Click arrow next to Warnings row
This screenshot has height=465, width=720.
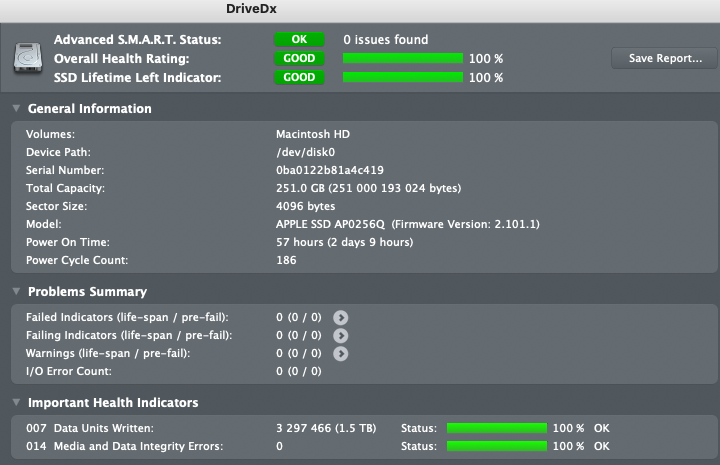click(x=341, y=353)
